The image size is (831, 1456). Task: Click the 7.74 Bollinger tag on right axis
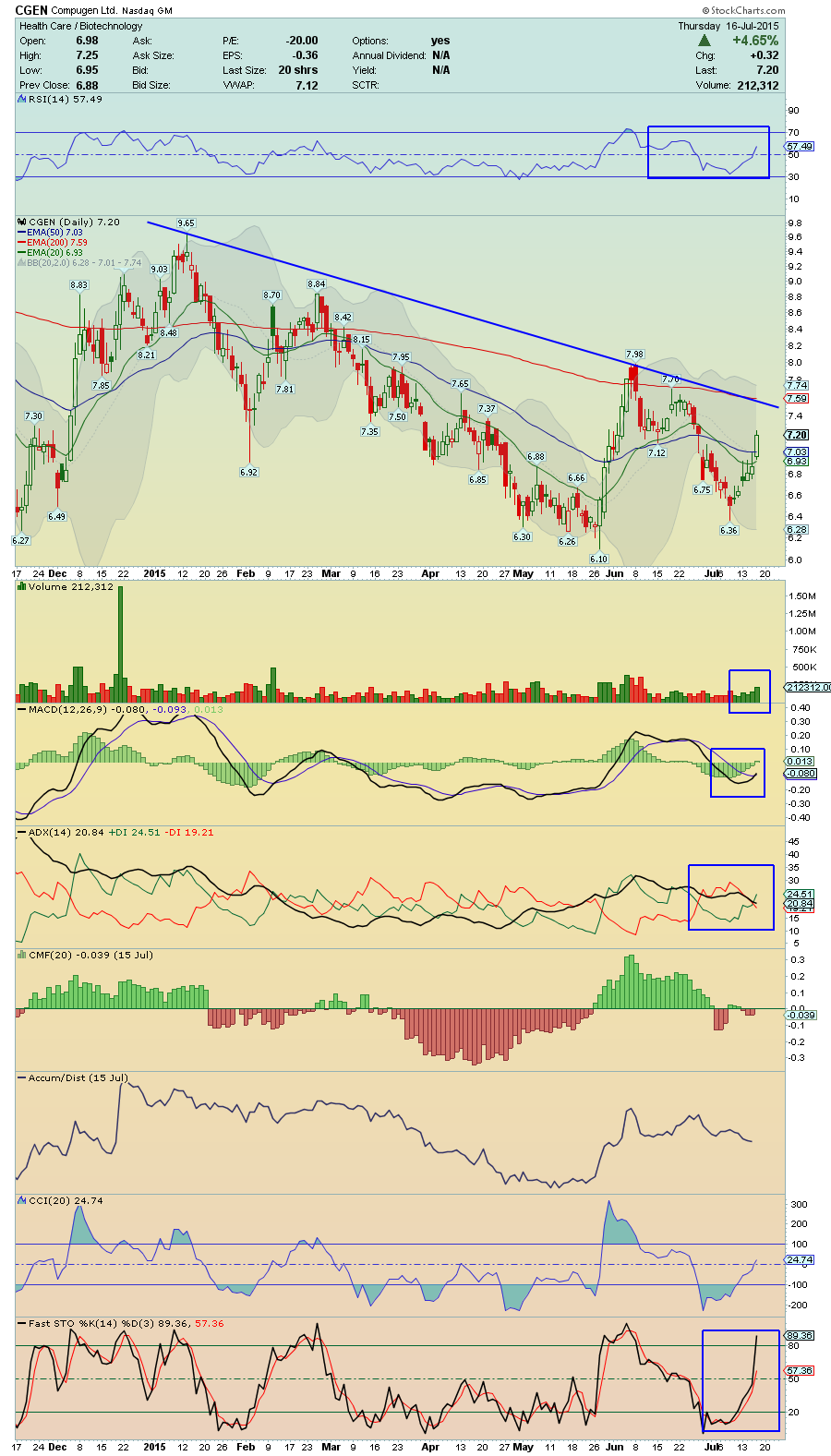798,385
